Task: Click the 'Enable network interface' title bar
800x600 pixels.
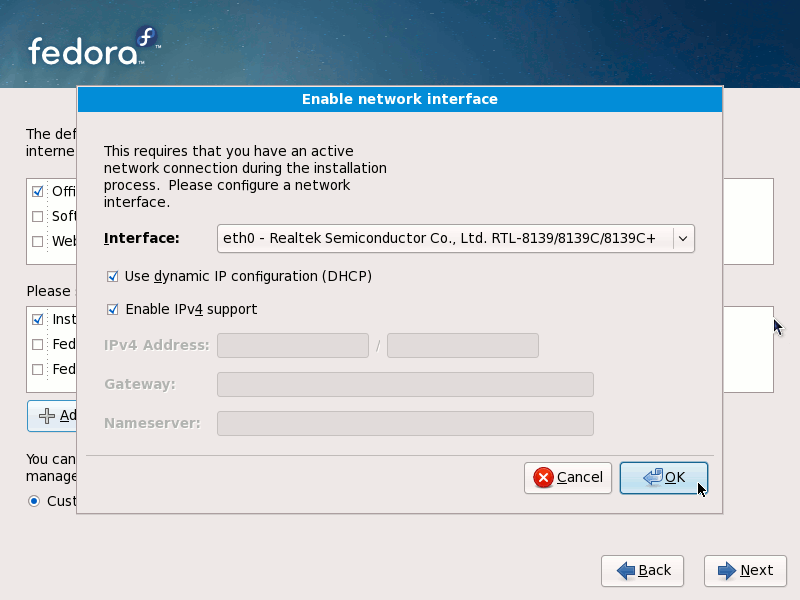Action: [400, 99]
